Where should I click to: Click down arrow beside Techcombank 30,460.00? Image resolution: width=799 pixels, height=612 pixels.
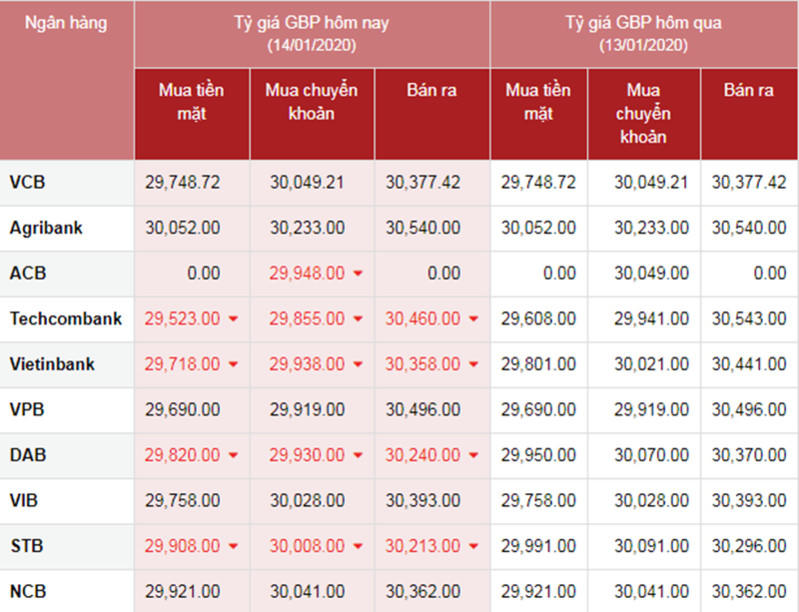(x=473, y=320)
